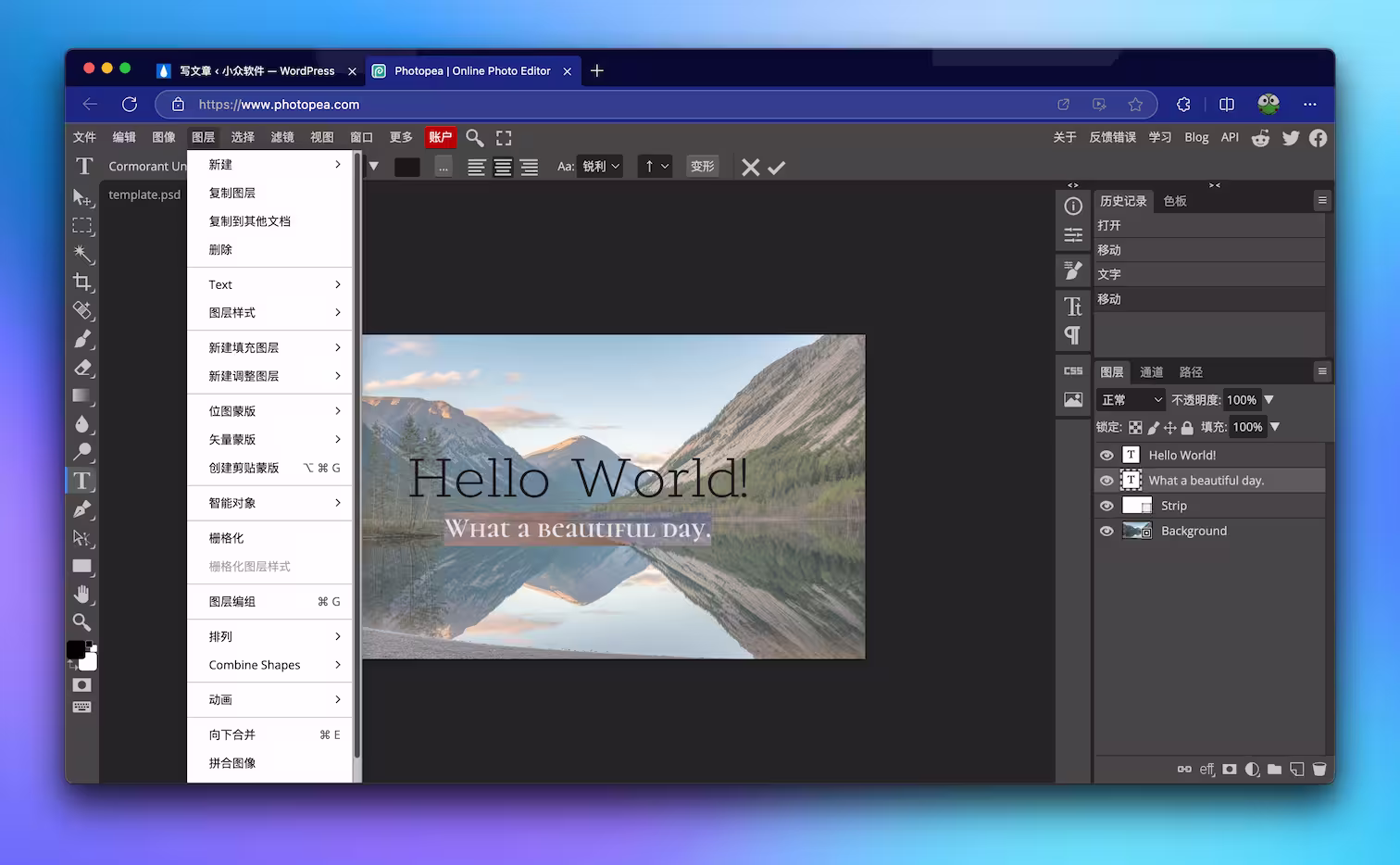Toggle lock all padlock icon

[1187, 428]
